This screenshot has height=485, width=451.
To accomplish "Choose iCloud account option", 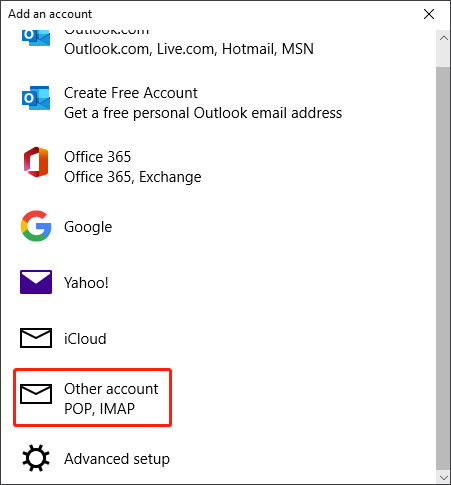I will pyautogui.click(x=85, y=339).
